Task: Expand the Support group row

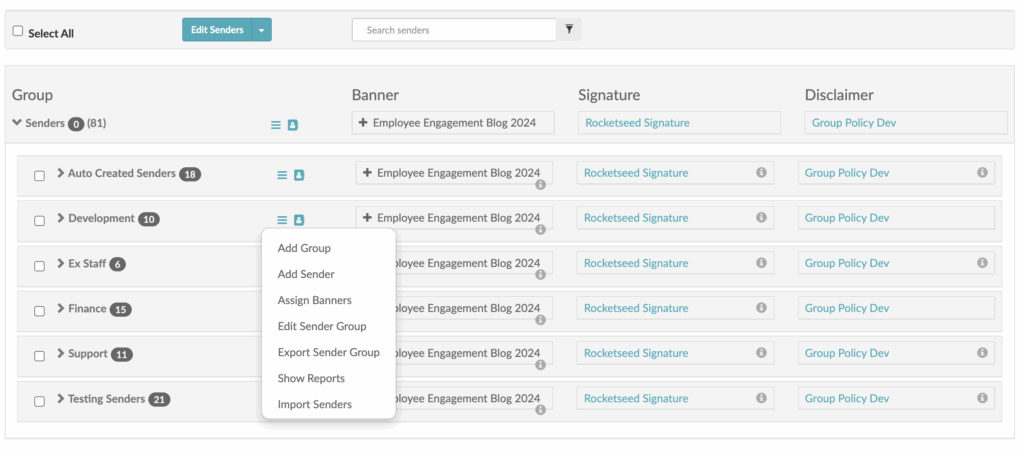Action: click(x=61, y=354)
